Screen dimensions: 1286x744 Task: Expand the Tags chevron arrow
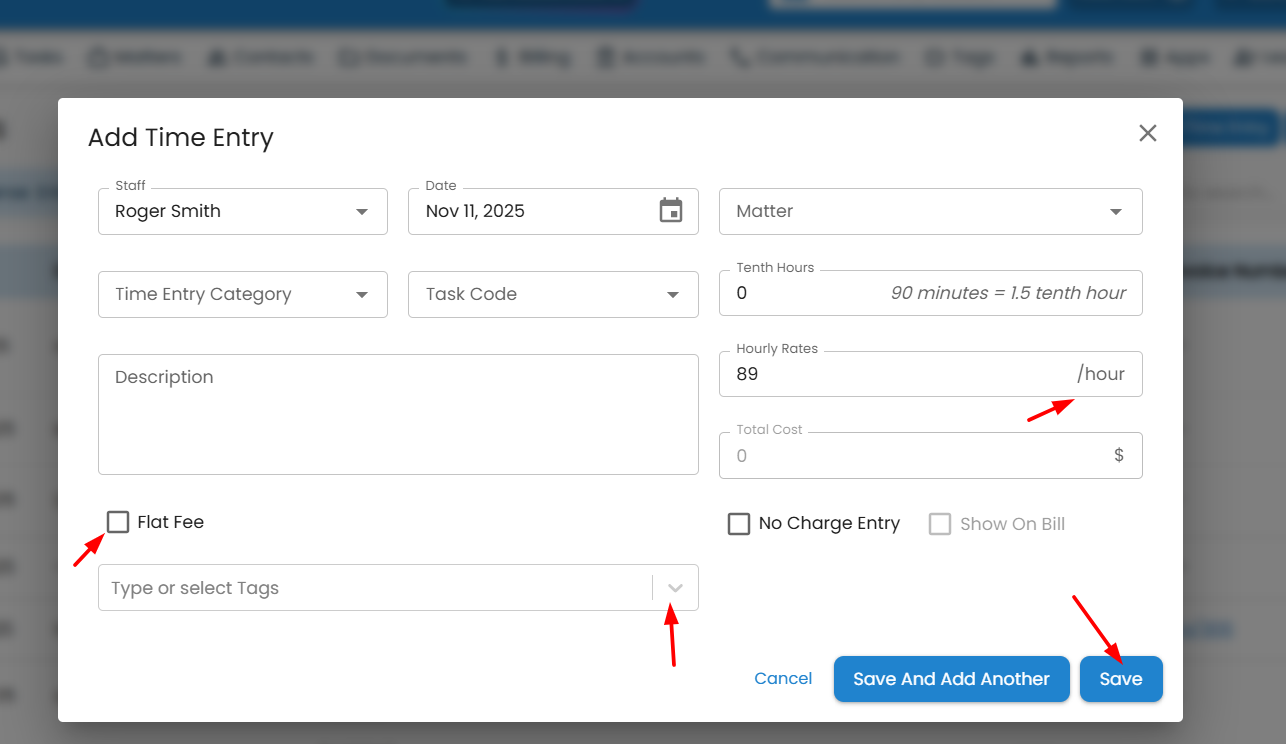pyautogui.click(x=675, y=588)
